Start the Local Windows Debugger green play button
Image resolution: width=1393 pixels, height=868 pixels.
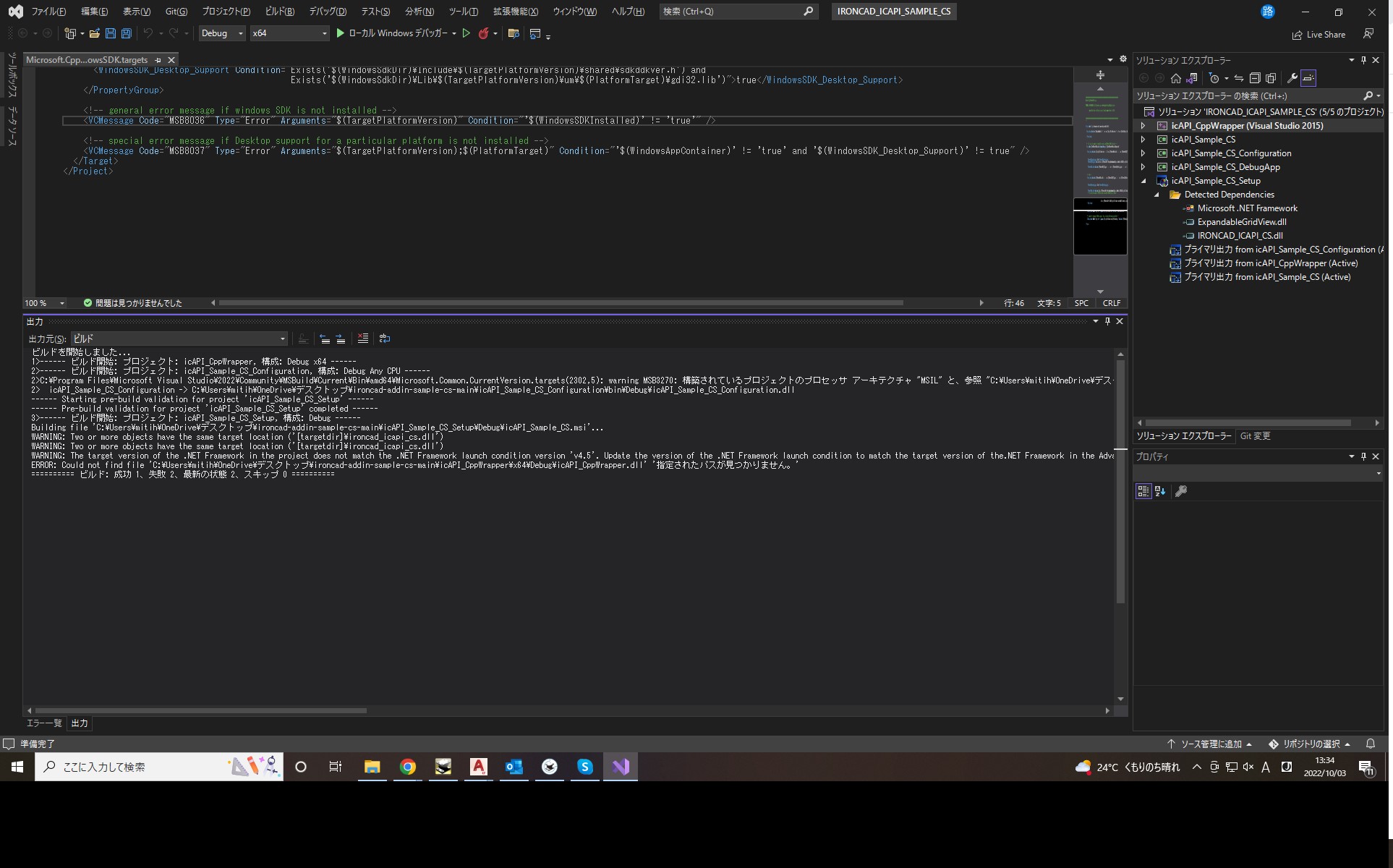coord(340,33)
